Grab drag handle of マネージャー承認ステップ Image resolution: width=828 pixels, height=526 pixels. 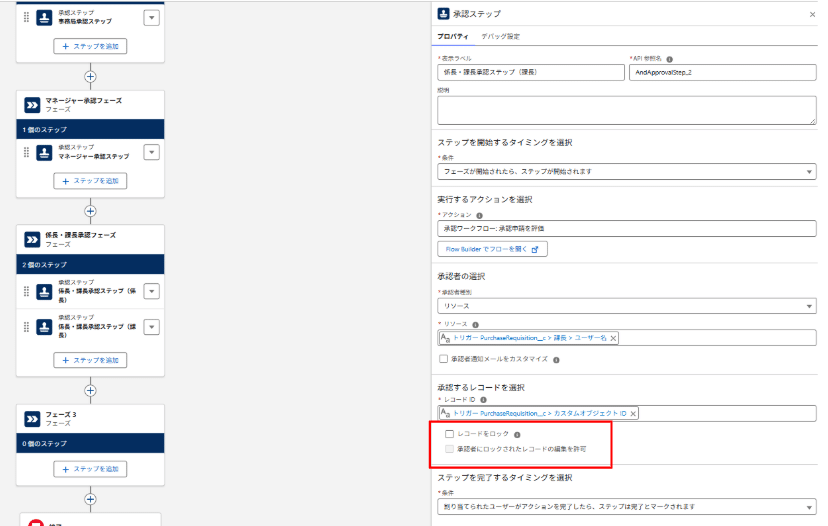(26, 153)
